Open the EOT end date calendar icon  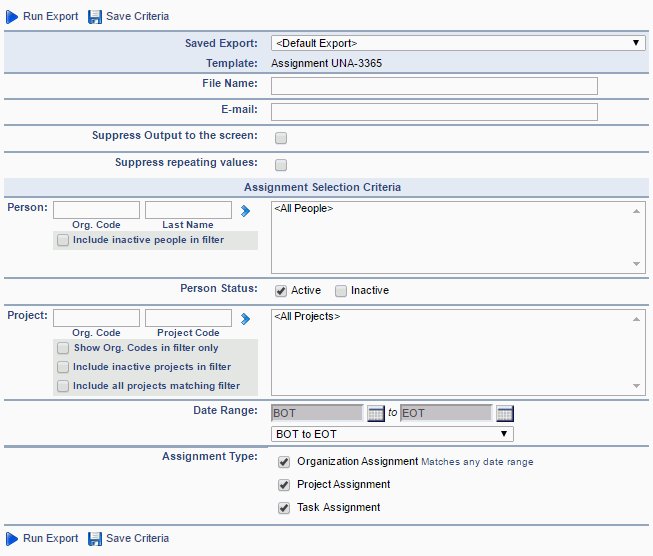coord(505,413)
